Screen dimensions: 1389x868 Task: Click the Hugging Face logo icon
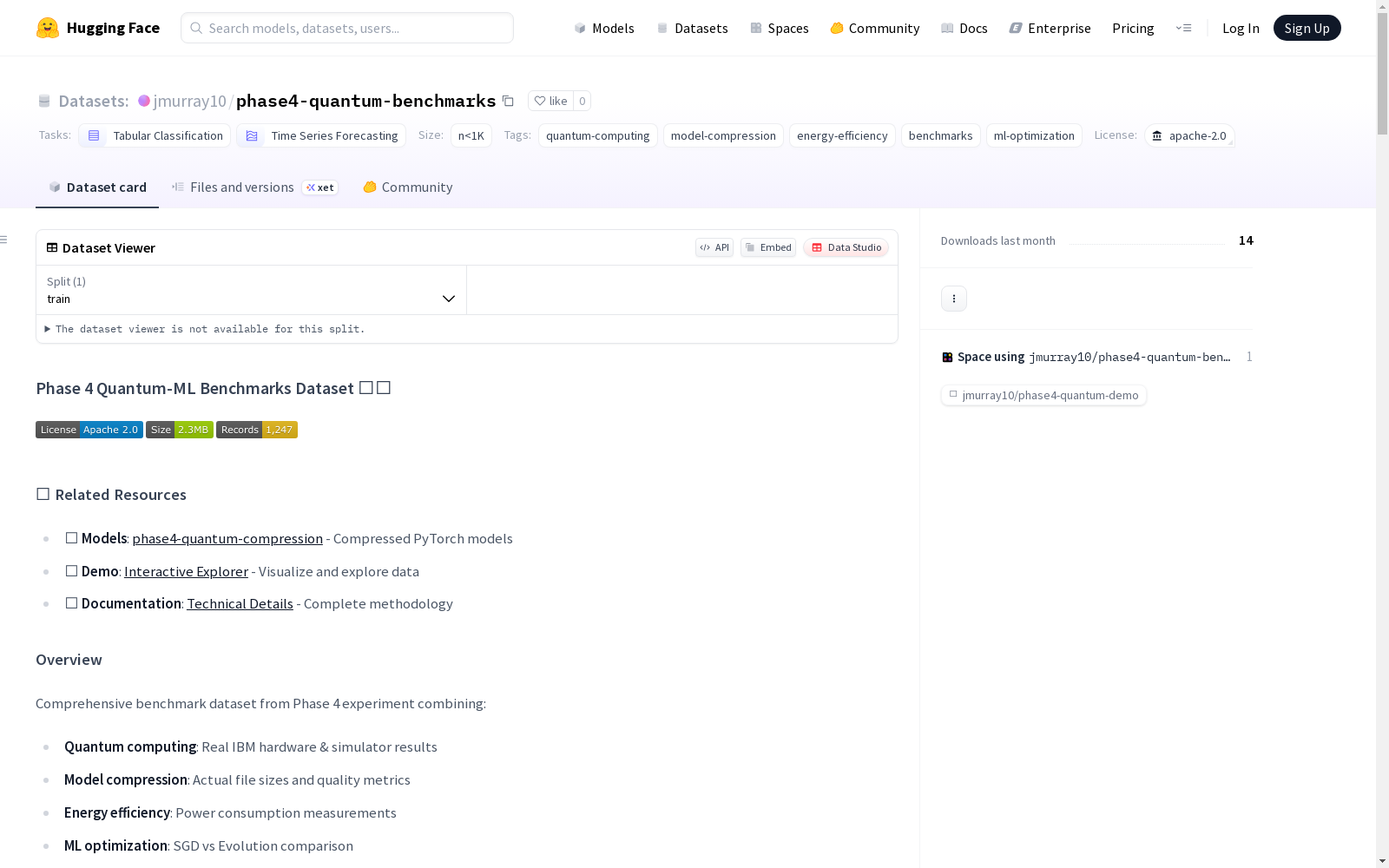48,28
